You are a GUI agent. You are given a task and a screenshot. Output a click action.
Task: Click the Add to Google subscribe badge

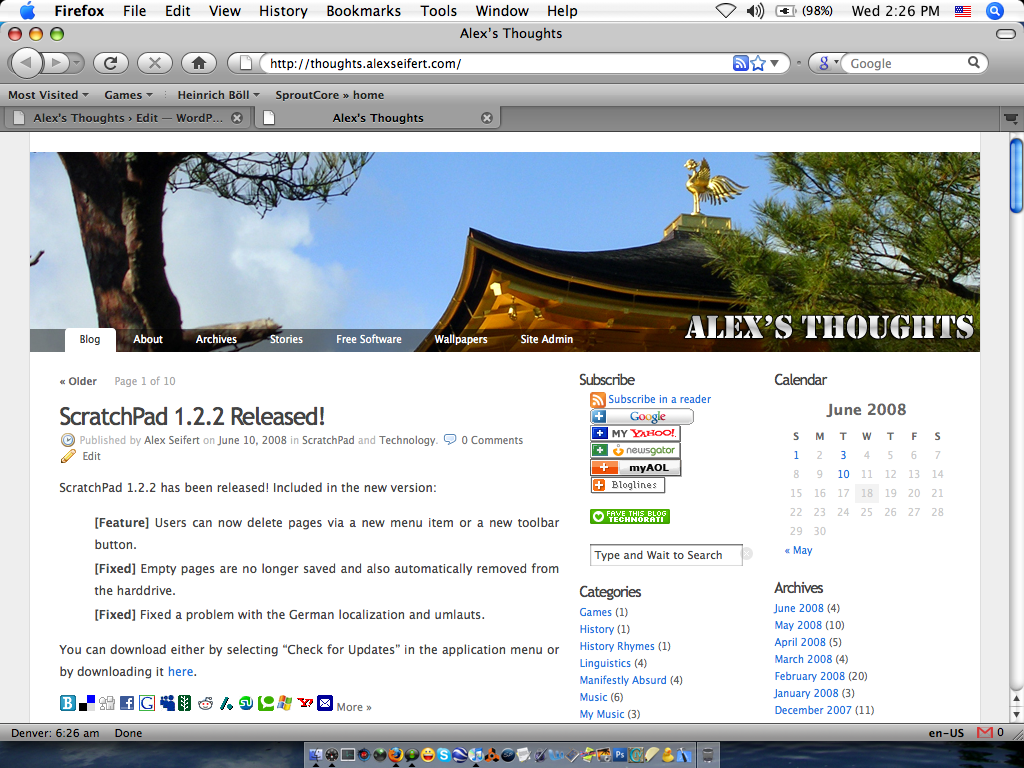[x=641, y=417]
